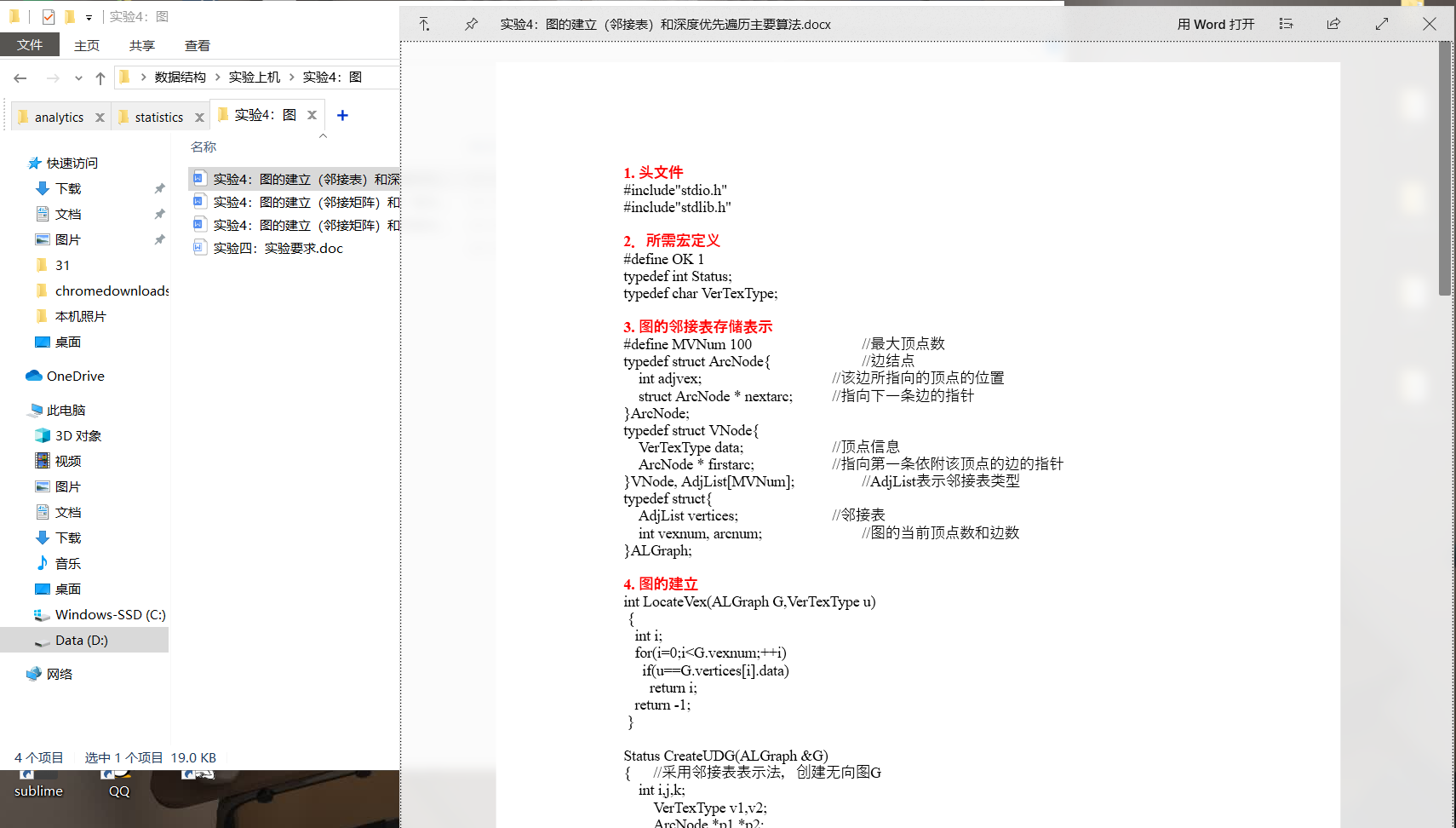Image resolution: width=1456 pixels, height=828 pixels.
Task: Click the 实验上机 breadcrumb in the address bar
Action: pyautogui.click(x=255, y=77)
